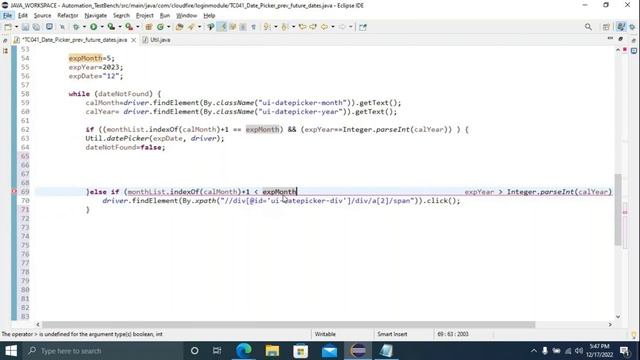Image resolution: width=640 pixels, height=360 pixels.
Task: Click the Eclipse IDE taskbar icon
Action: click(x=358, y=351)
